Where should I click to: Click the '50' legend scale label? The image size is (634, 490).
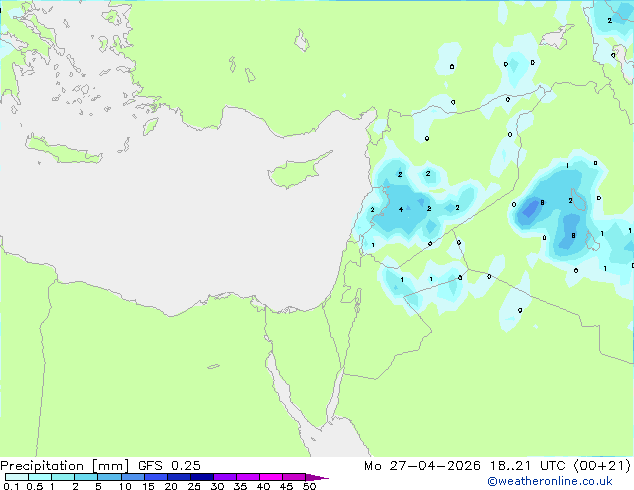click(309, 486)
